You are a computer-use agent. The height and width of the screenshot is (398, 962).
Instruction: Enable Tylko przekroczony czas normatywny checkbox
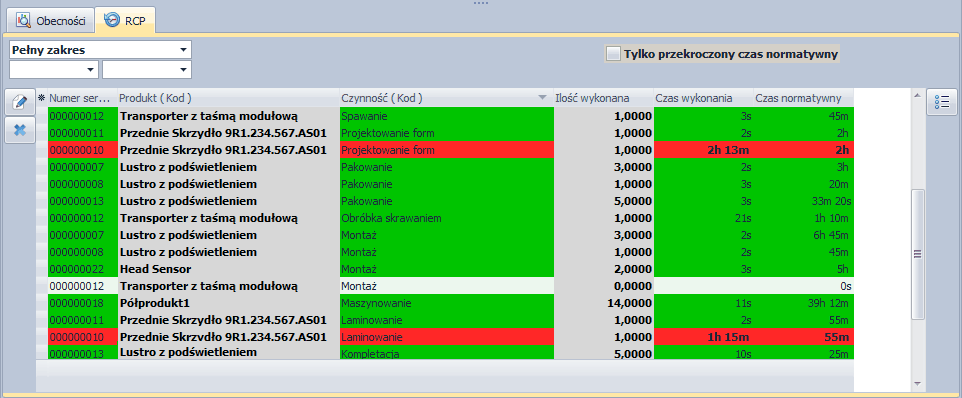614,54
